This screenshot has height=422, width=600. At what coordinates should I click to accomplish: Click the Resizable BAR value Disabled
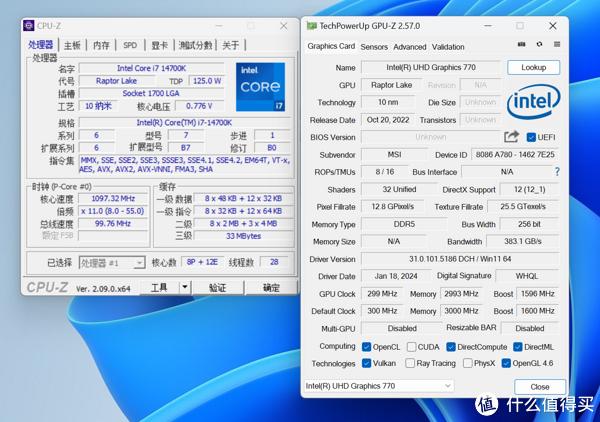[530, 328]
